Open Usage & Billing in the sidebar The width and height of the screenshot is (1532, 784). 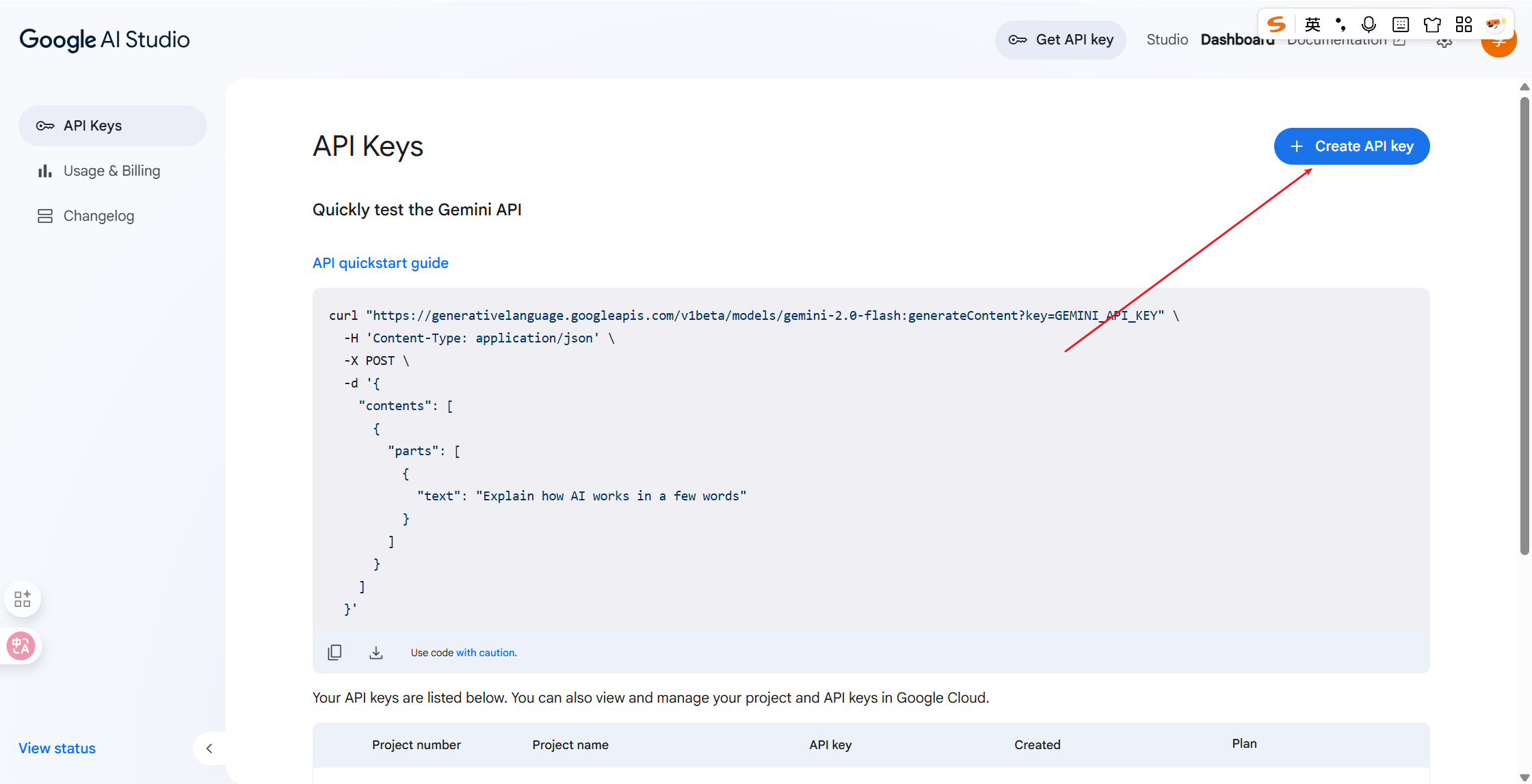(111, 171)
